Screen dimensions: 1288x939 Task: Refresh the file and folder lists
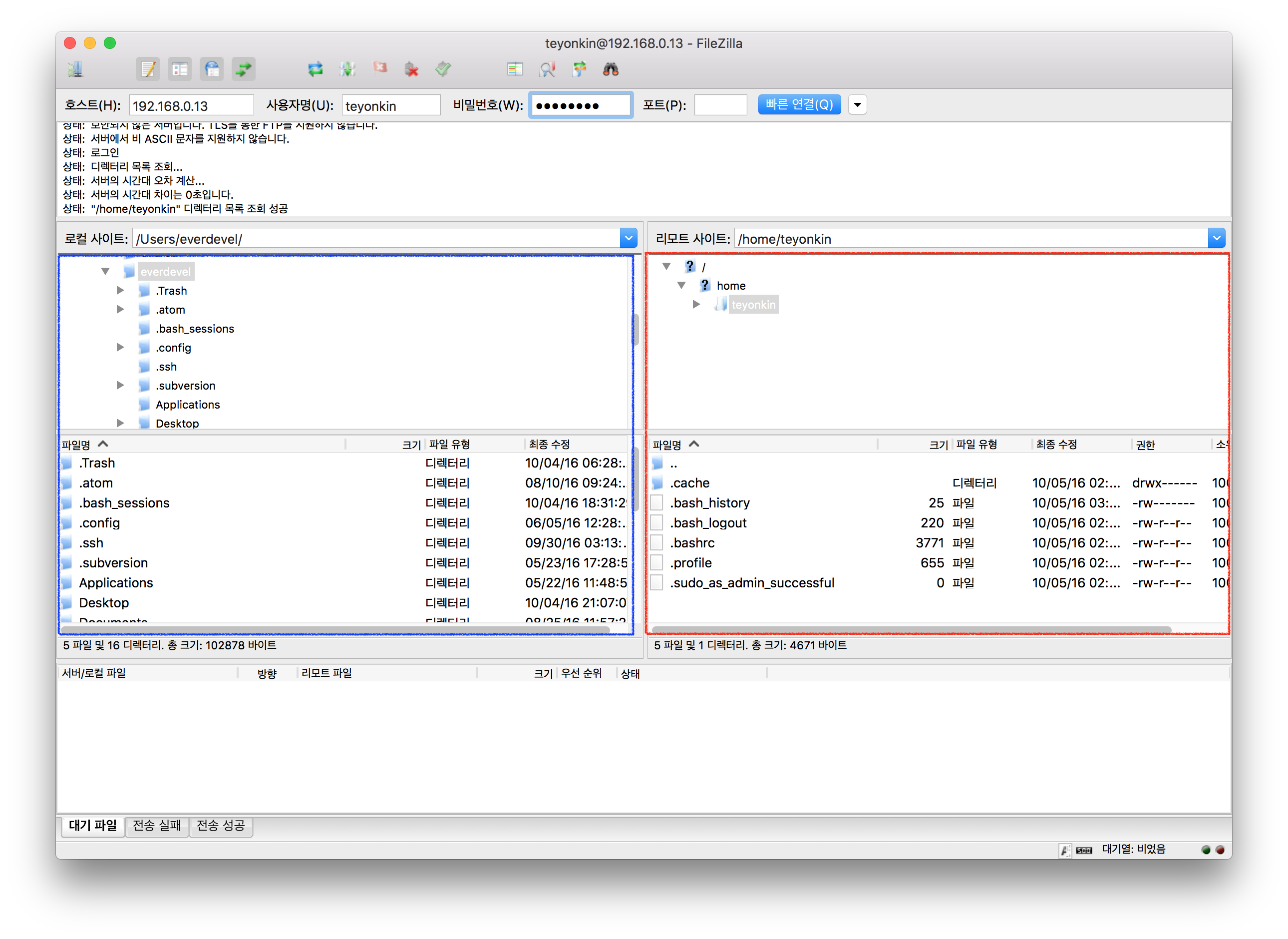point(316,69)
